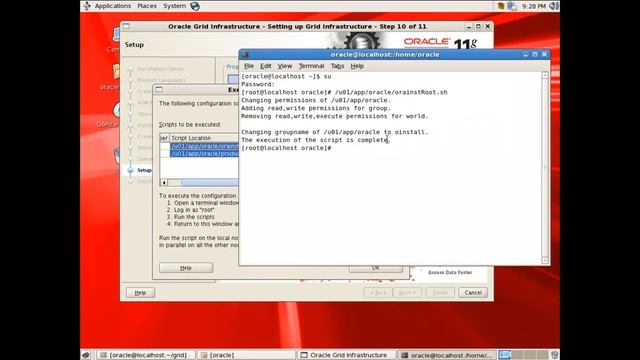Select the first script row /u01/app/oracle/orainst
640x360 pixels.
coord(204,146)
